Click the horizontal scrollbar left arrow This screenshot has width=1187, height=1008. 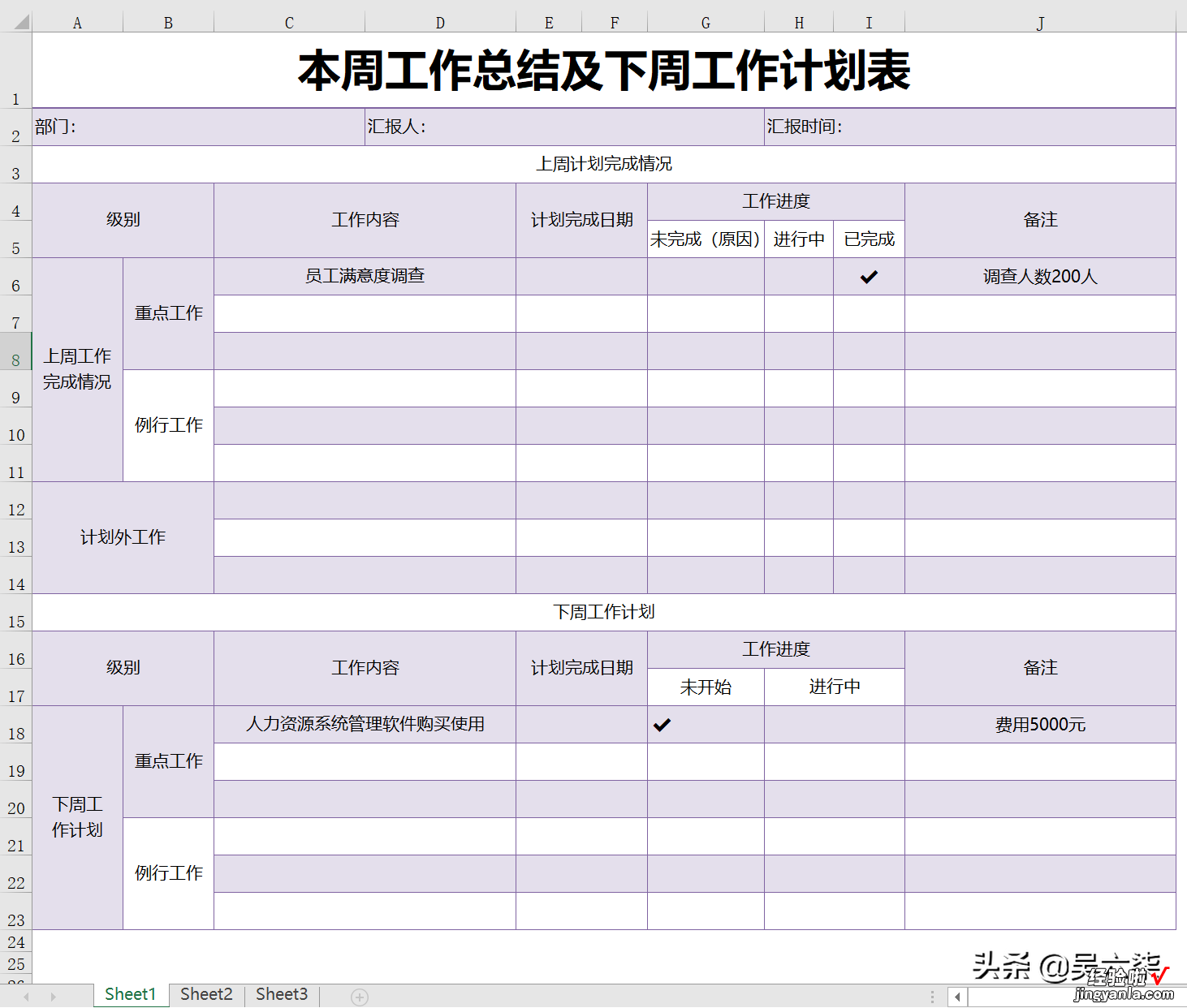tap(958, 997)
